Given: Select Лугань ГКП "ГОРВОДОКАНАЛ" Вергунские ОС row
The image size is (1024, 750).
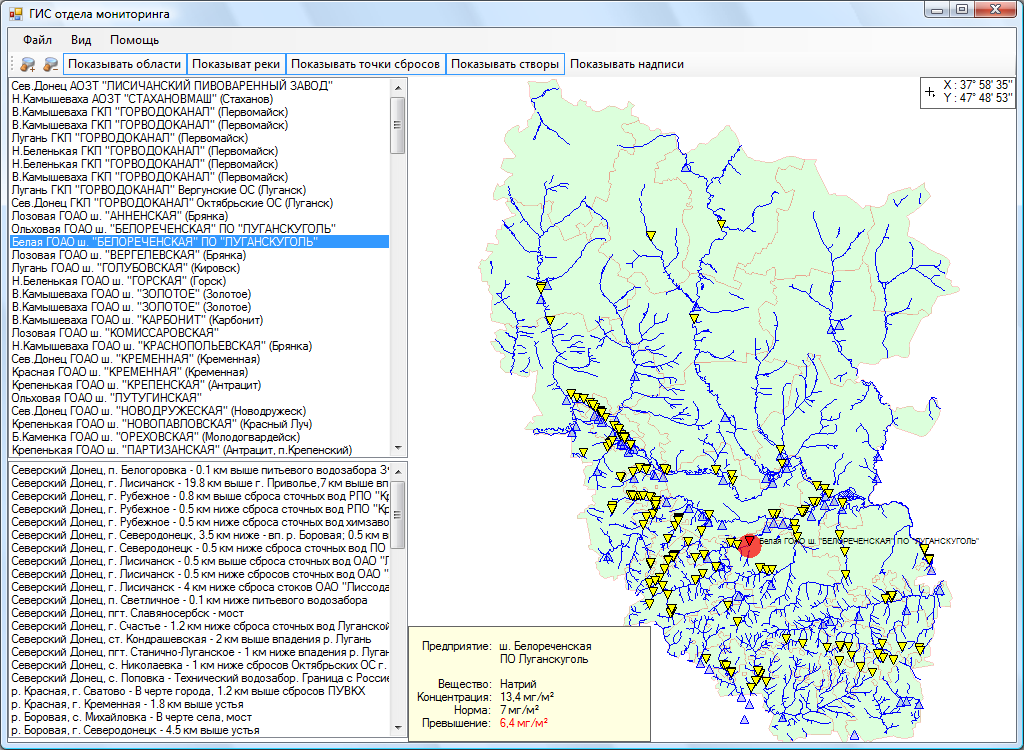Looking at the screenshot, I should [200, 189].
